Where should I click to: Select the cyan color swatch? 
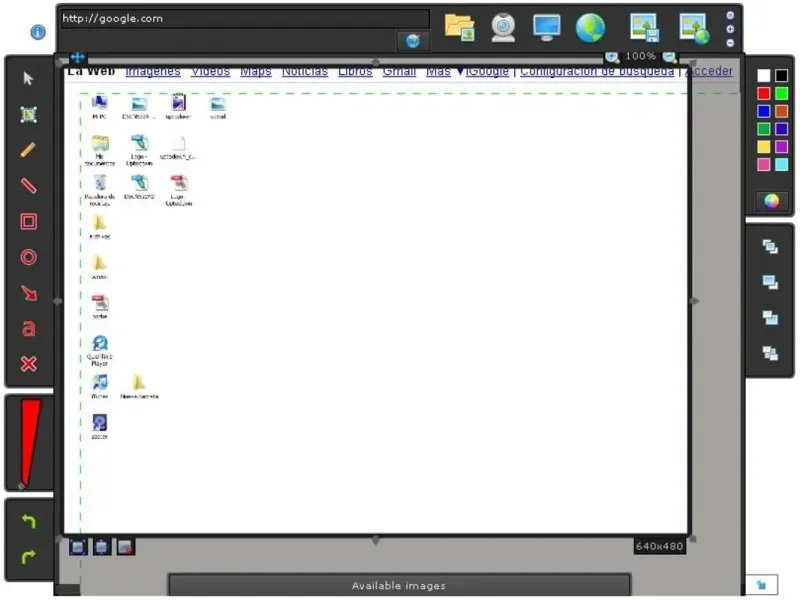coord(781,165)
